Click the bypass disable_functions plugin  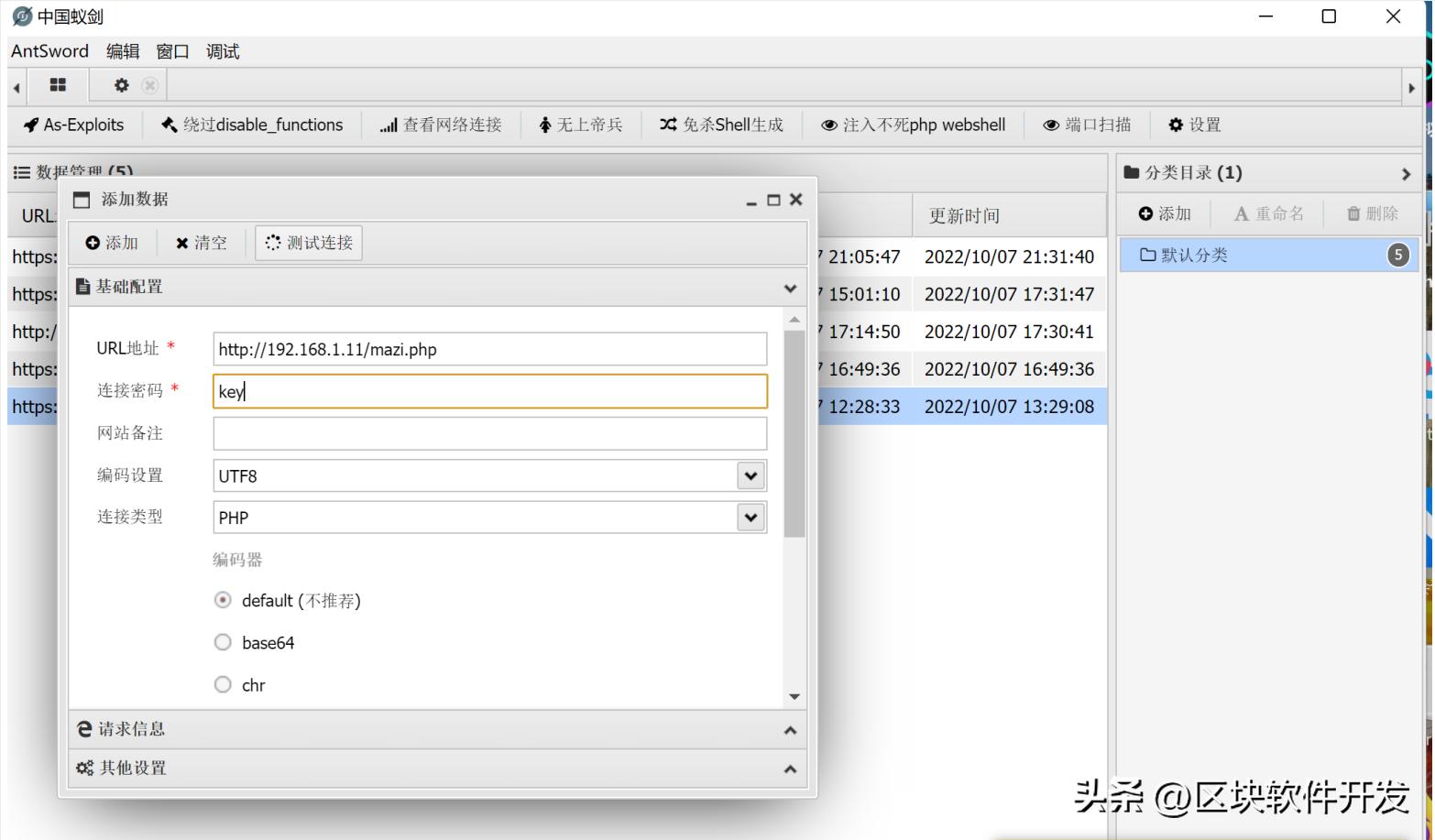coord(252,125)
